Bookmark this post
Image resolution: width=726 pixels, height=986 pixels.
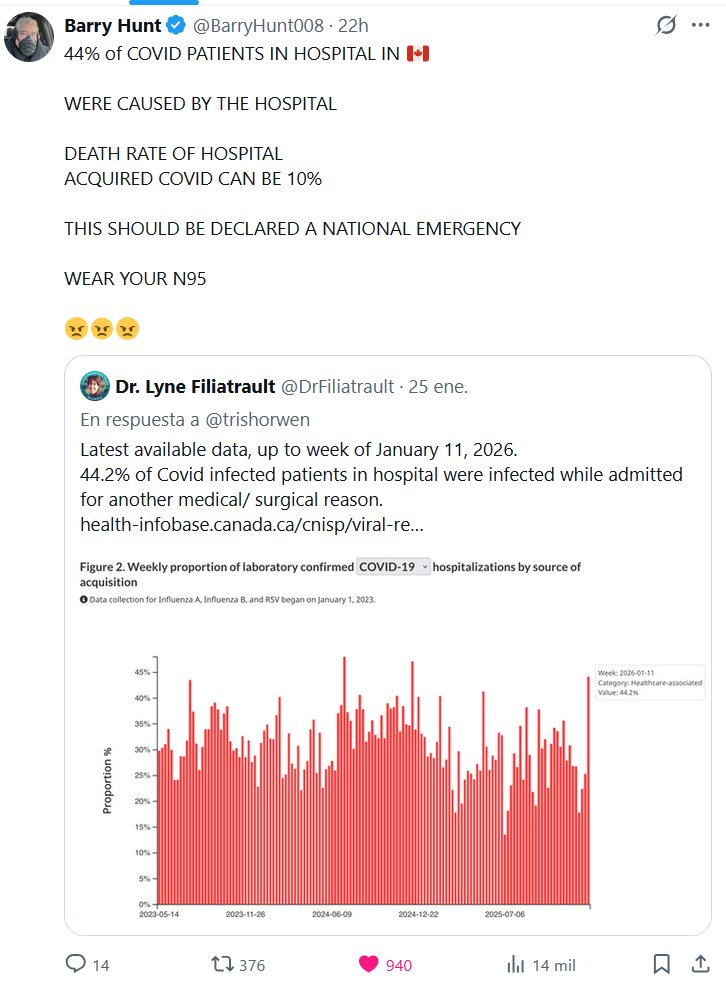pos(661,964)
